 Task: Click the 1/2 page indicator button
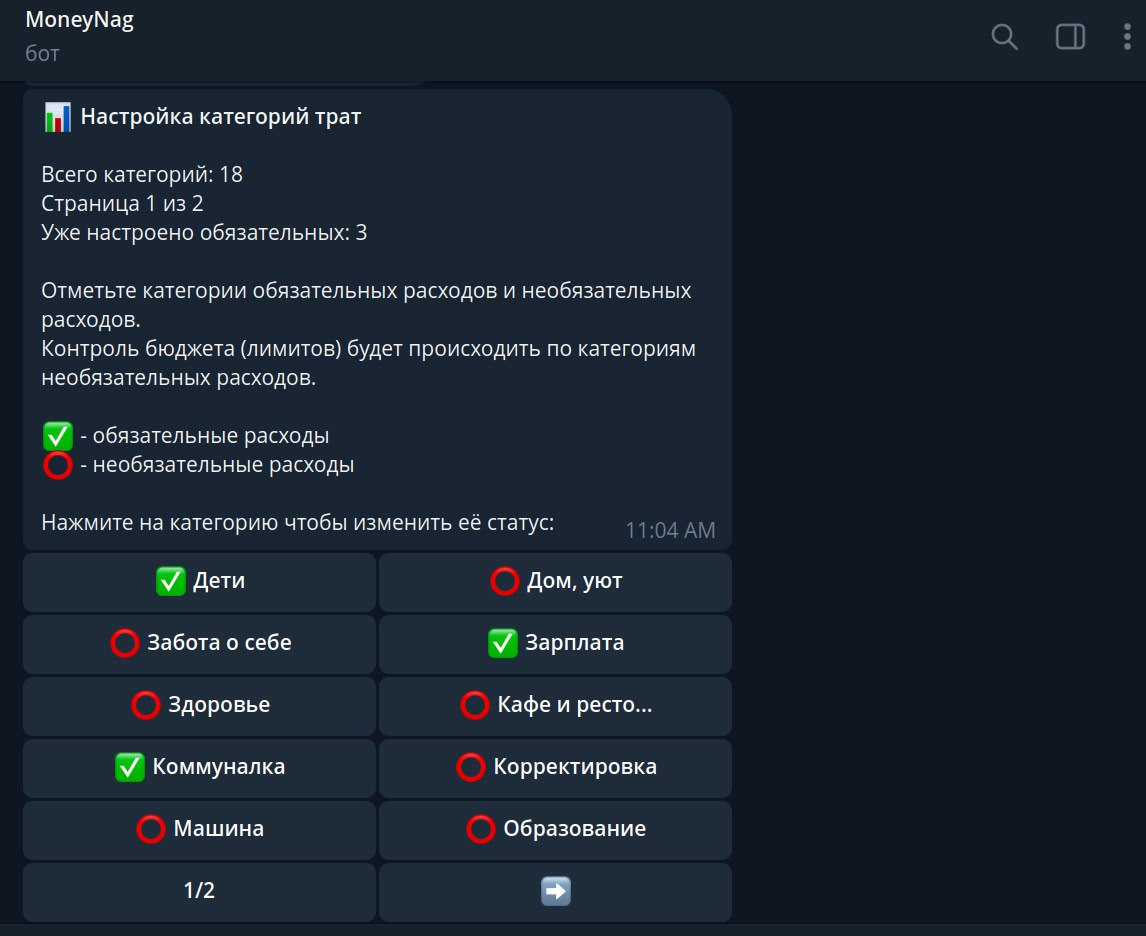click(200, 891)
